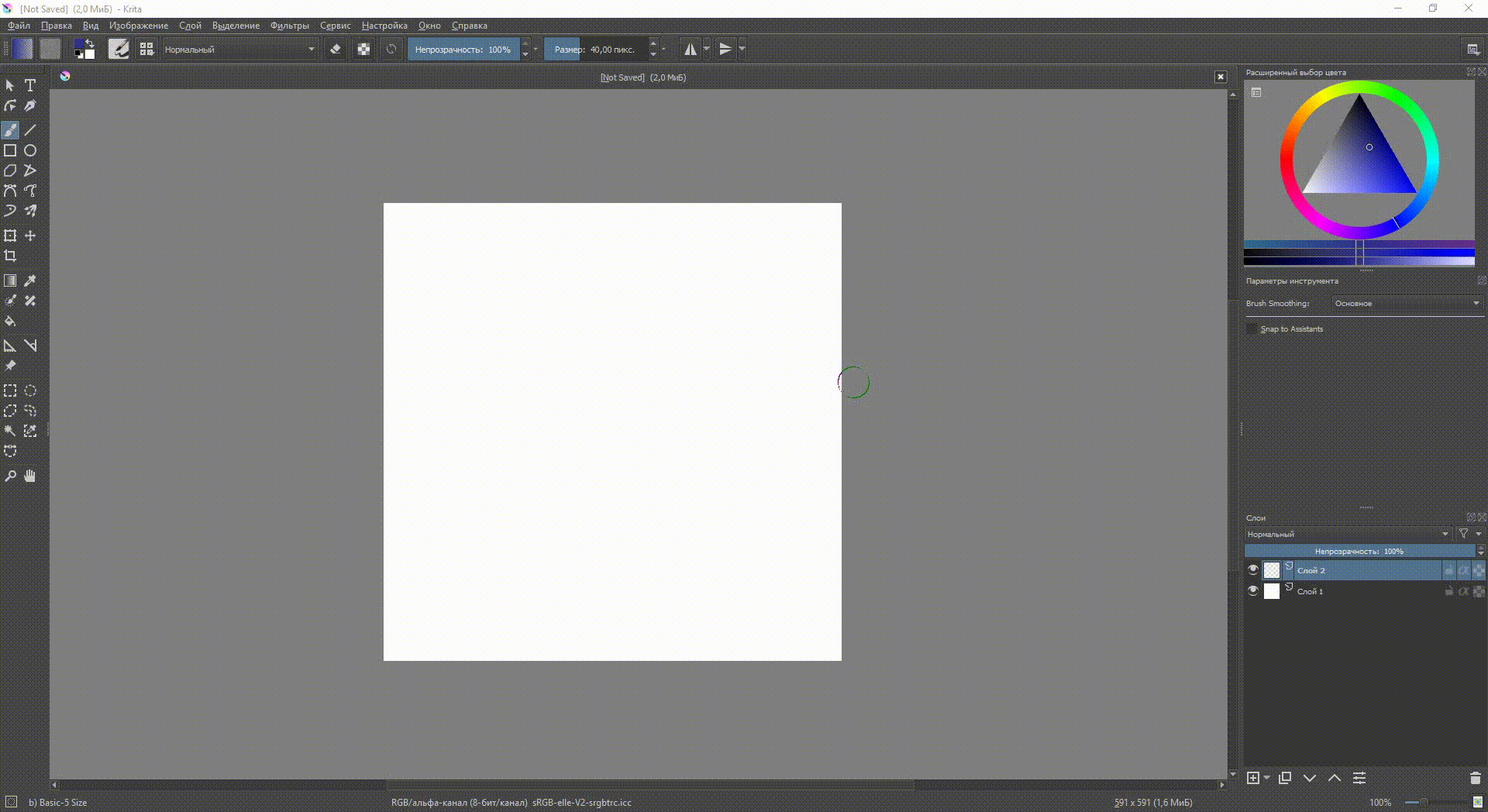Toggle vertical mirror mode
Screen dimensions: 1488x812
(x=725, y=49)
